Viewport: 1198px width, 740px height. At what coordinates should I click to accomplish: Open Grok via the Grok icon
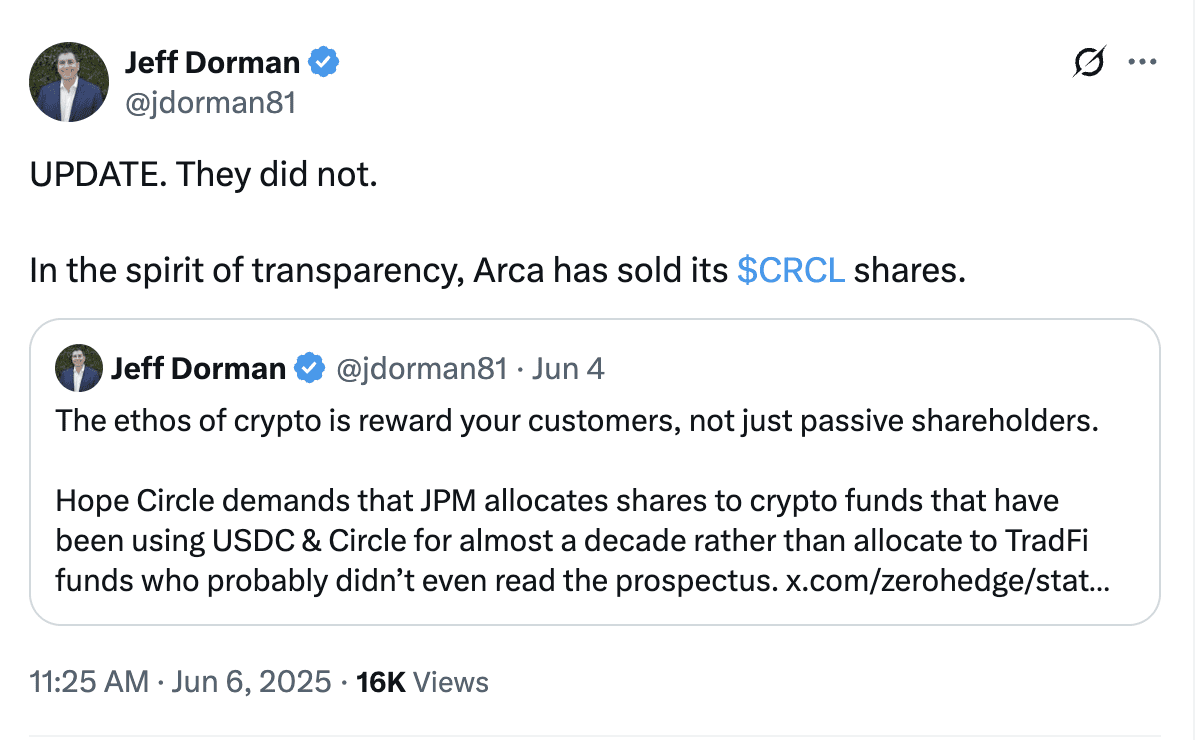[x=1089, y=62]
